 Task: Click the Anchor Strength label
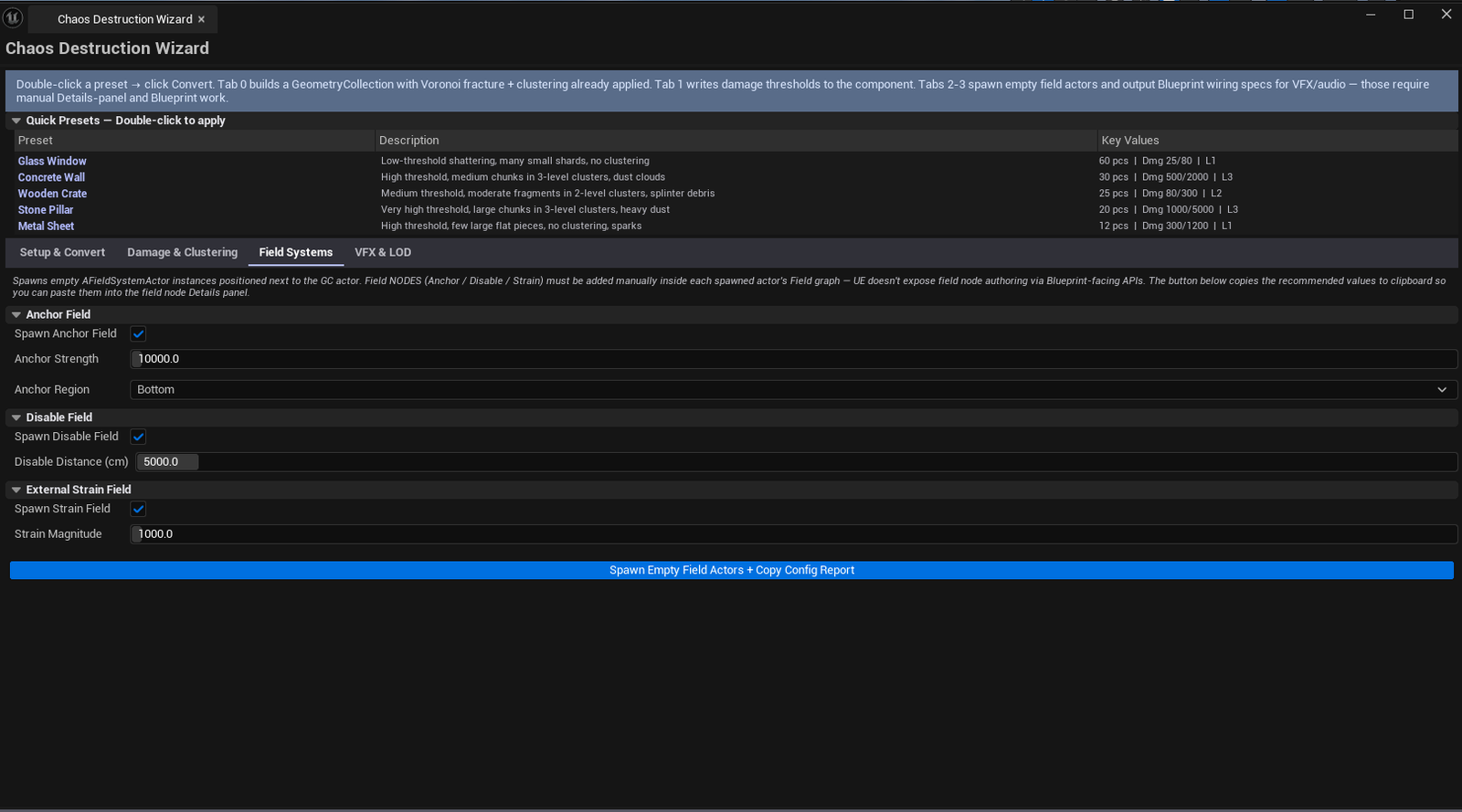coord(57,359)
